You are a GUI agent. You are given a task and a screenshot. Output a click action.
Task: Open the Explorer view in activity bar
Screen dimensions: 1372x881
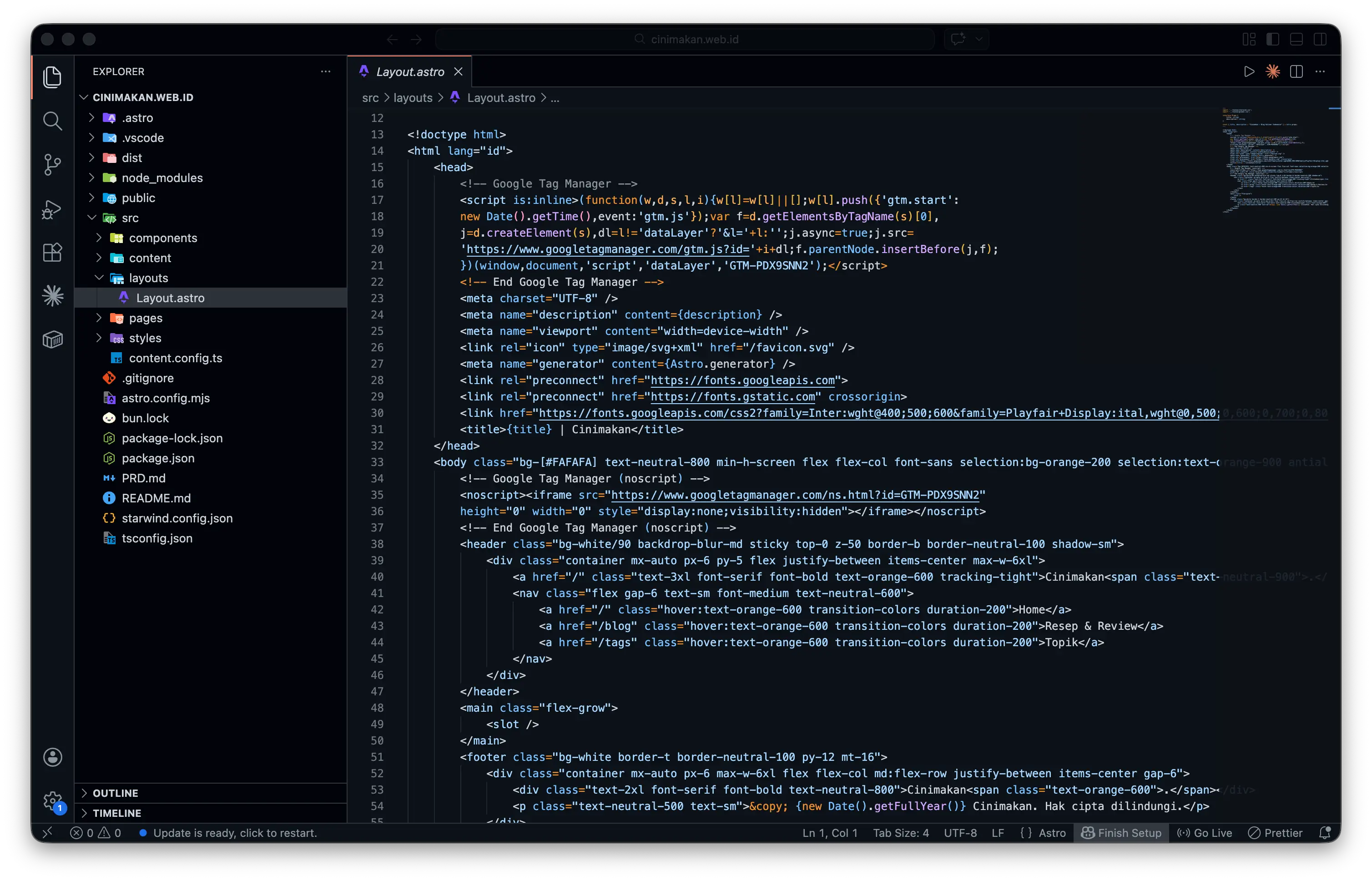(53, 77)
